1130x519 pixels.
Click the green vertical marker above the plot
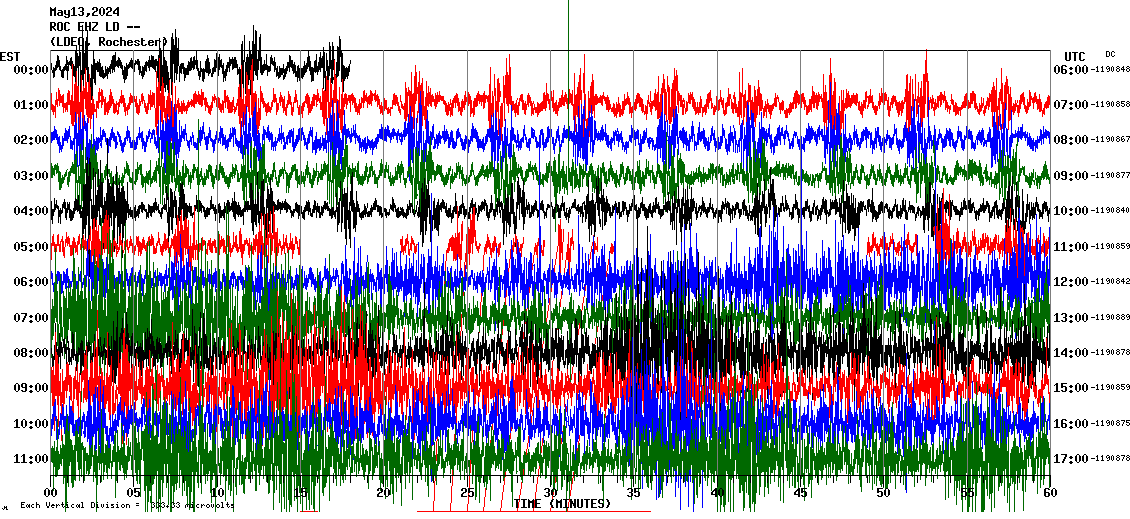[x=568, y=24]
